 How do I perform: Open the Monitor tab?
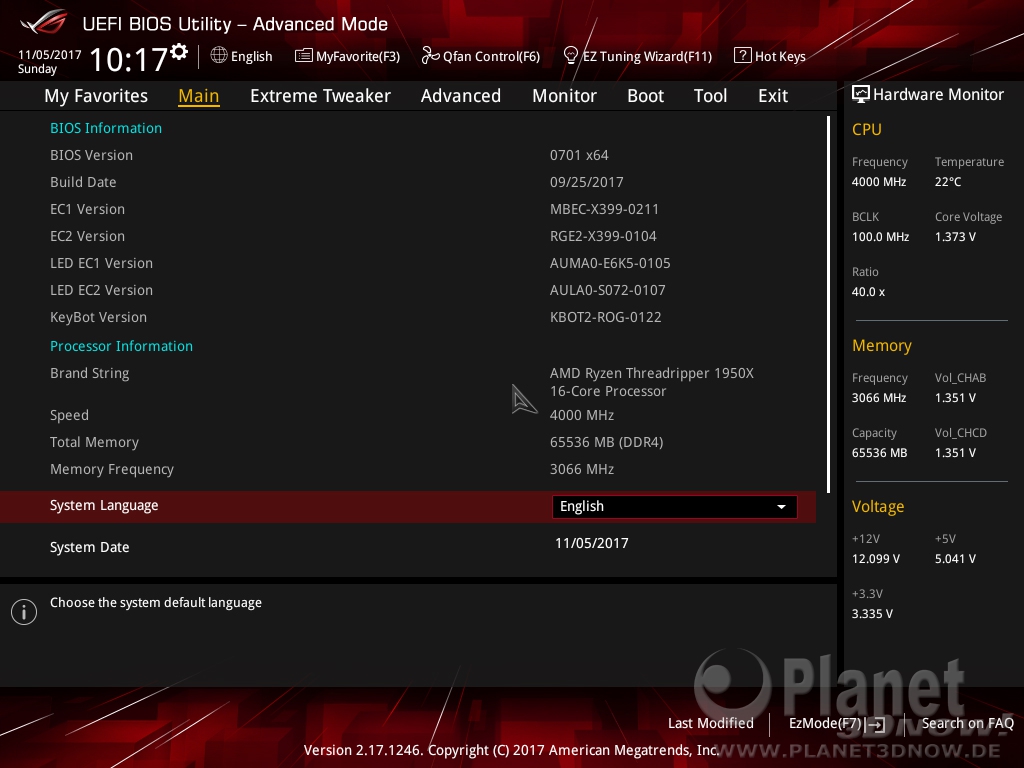tap(564, 96)
